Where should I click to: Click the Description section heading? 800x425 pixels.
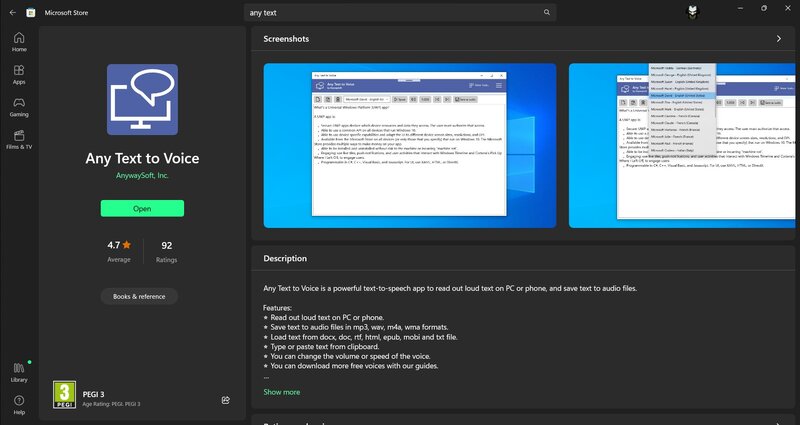285,258
